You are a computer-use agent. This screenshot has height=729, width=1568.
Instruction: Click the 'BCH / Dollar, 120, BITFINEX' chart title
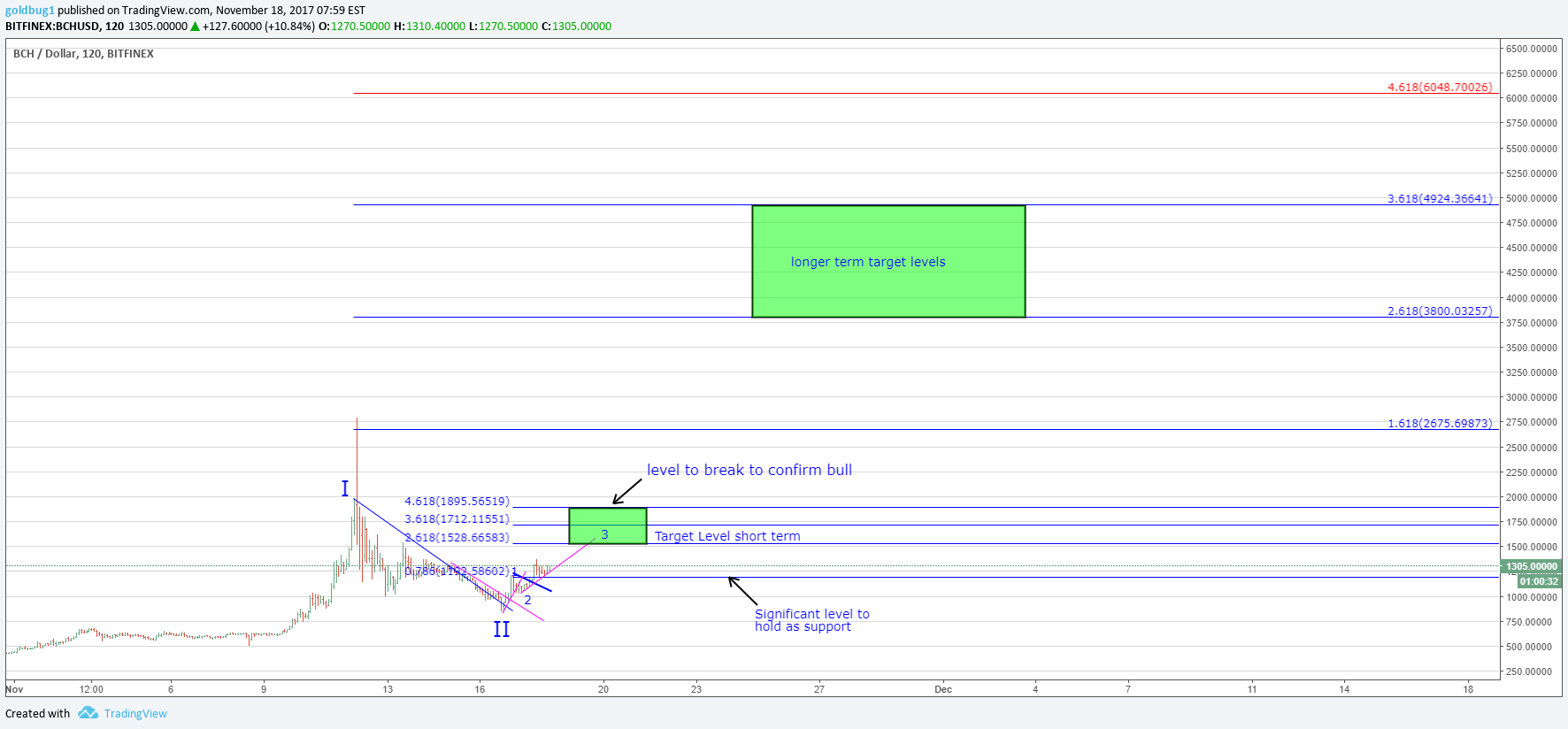(x=83, y=54)
